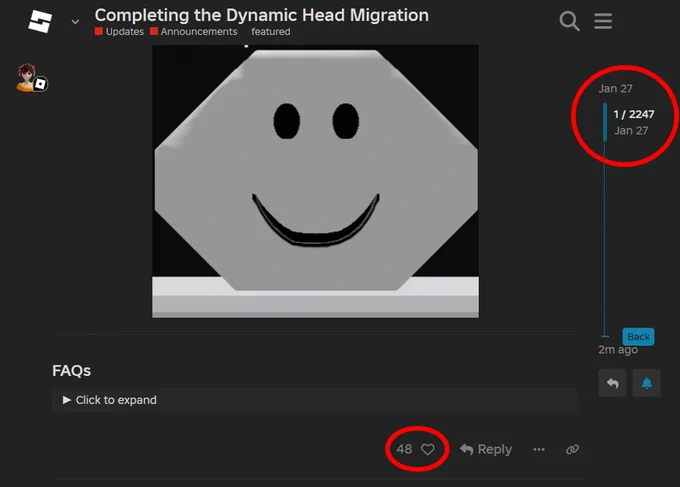The height and width of the screenshot is (487, 680).
Task: Go back using the Back button
Action: 638,337
